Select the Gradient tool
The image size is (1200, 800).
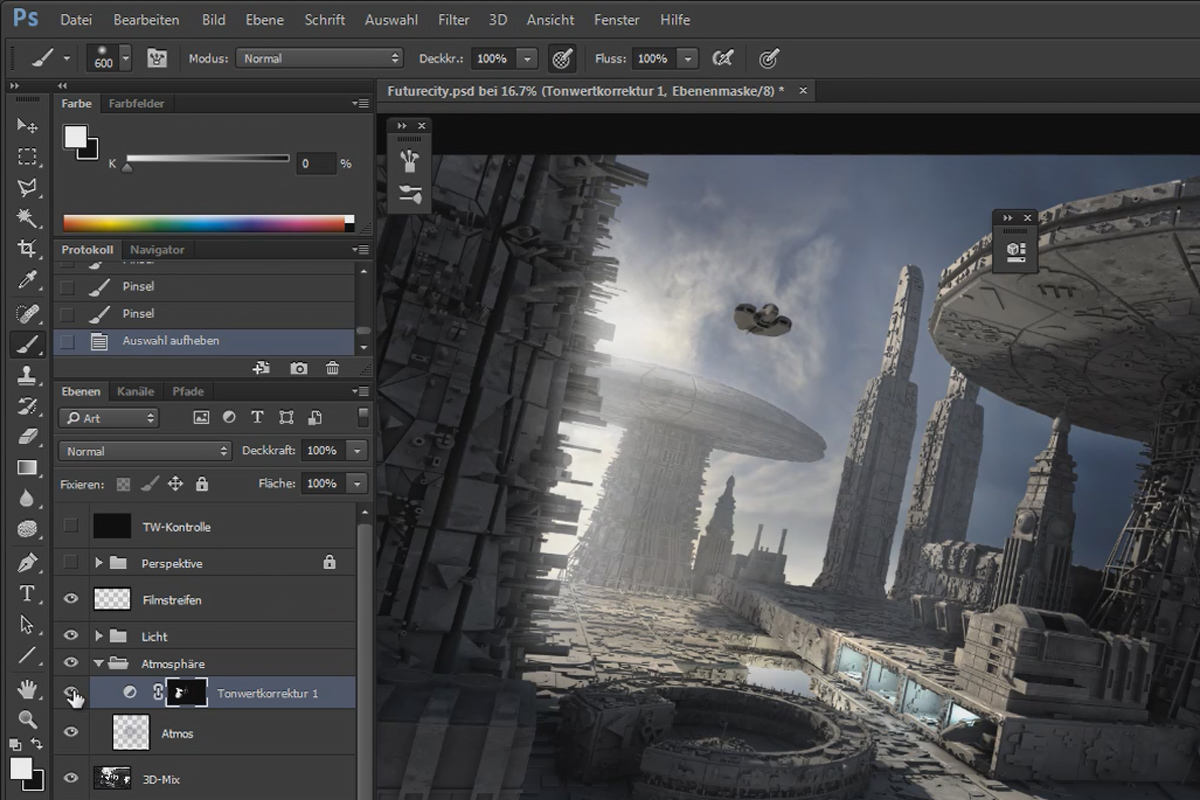point(27,468)
